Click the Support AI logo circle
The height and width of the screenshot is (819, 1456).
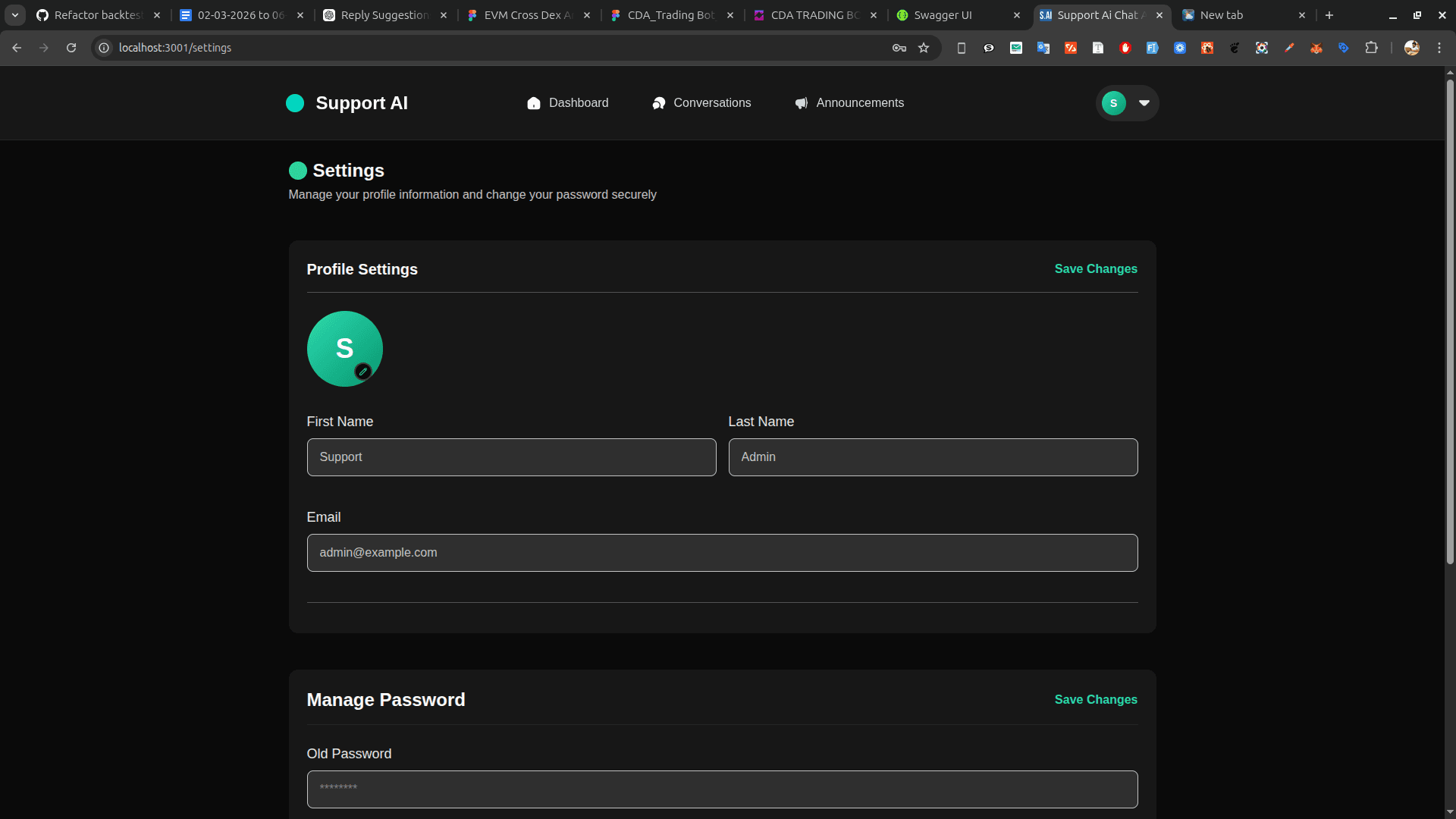295,103
